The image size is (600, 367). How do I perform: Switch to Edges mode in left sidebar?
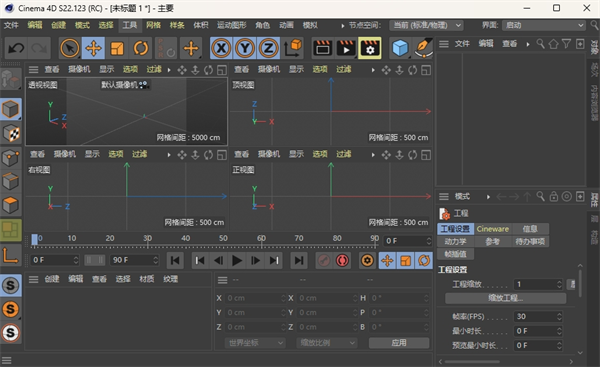[11, 181]
